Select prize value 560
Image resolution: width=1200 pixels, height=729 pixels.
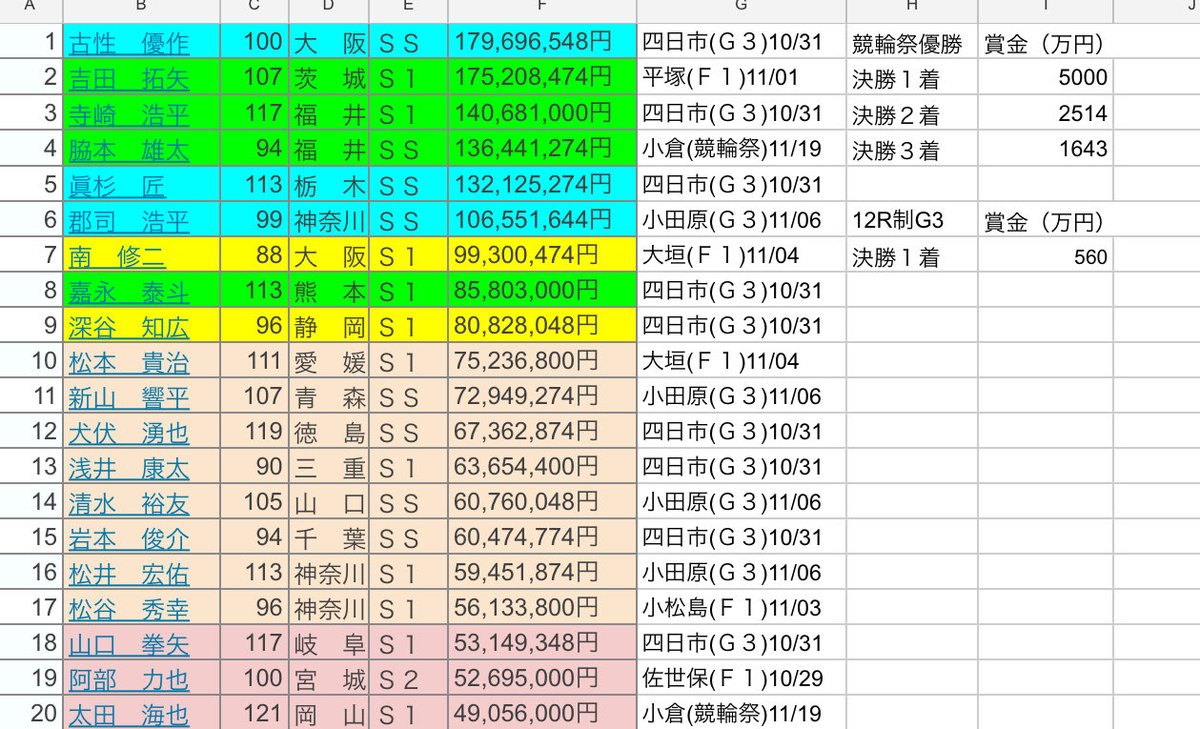(x=1045, y=256)
